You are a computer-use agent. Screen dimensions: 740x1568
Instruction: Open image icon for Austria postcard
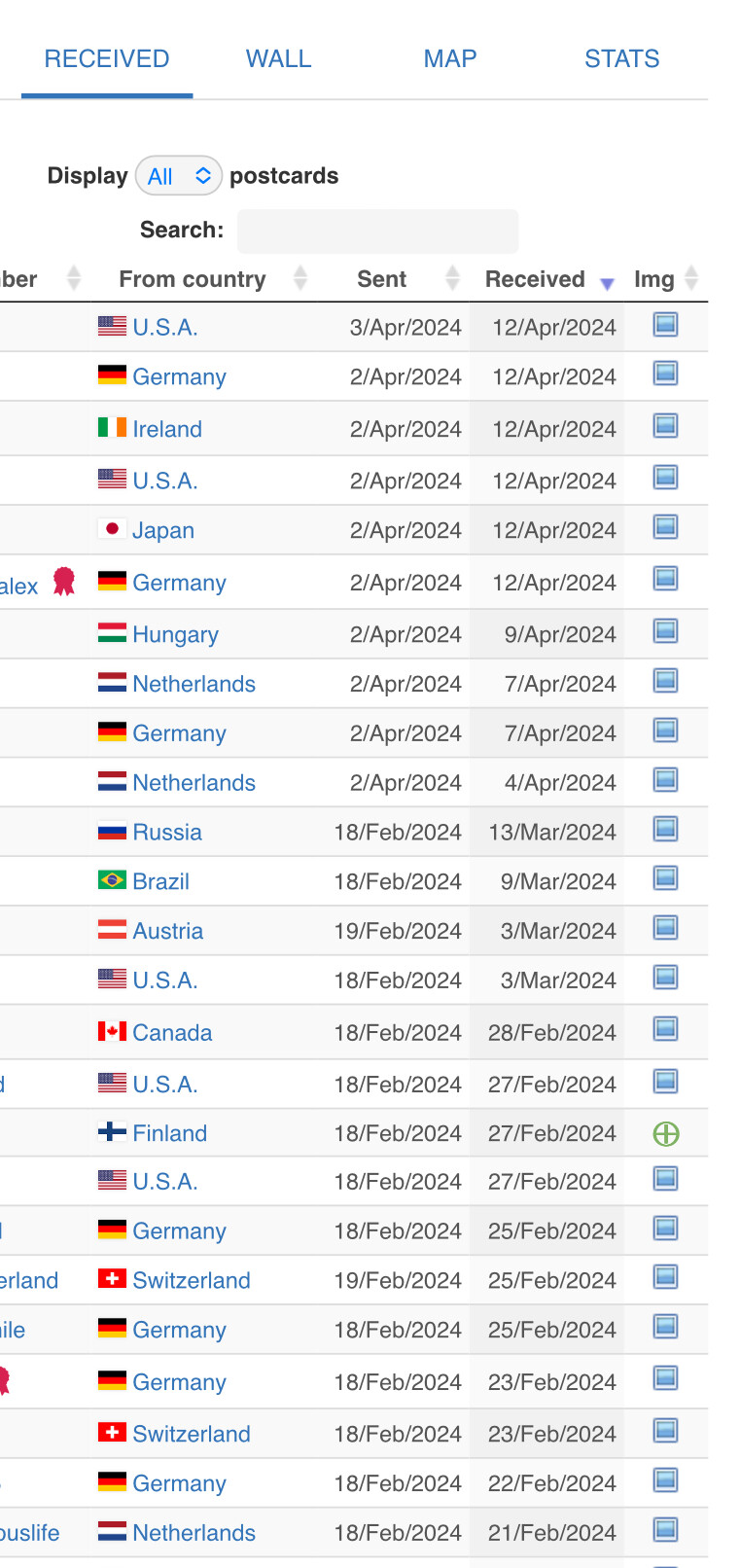pos(665,928)
